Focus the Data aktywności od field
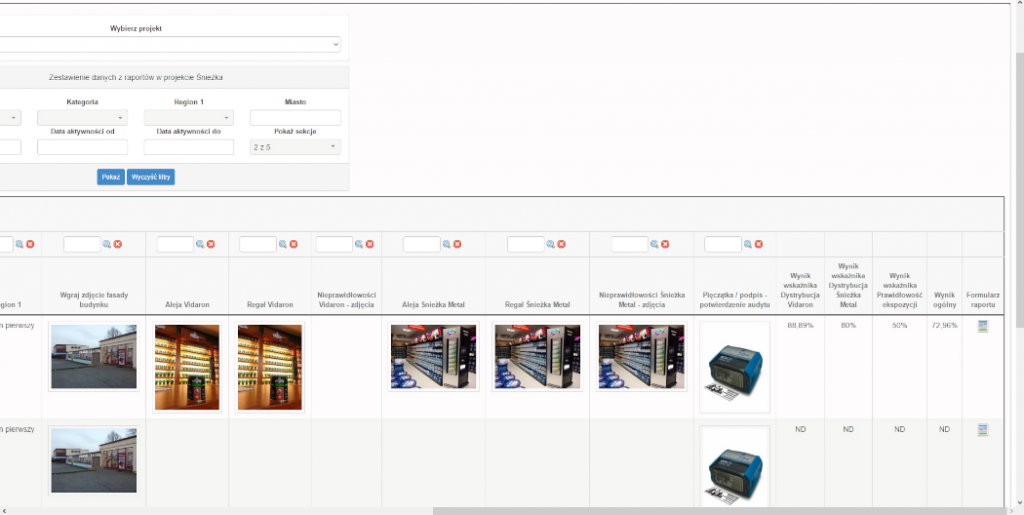 (82, 147)
